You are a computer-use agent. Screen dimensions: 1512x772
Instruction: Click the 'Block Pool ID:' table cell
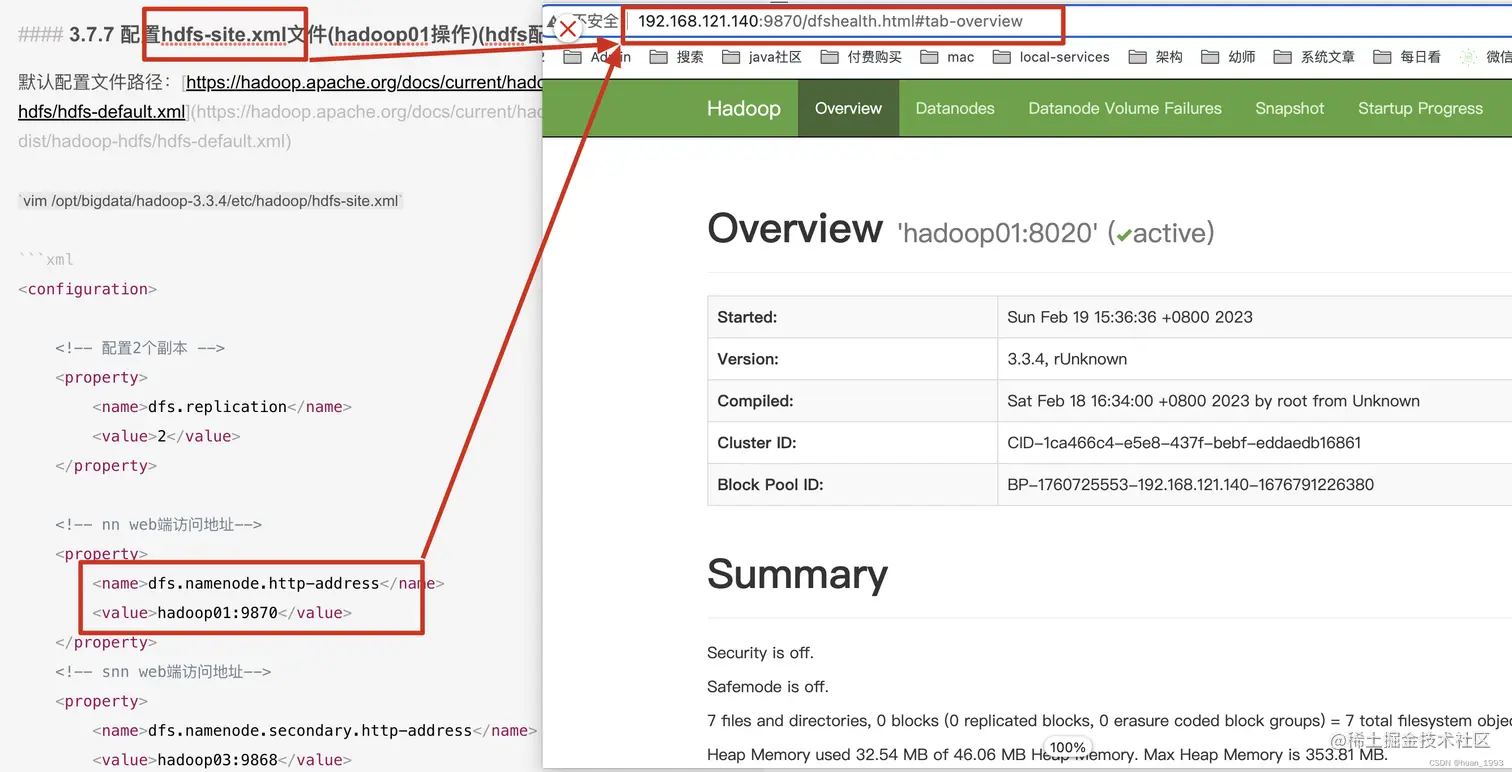(x=852, y=485)
